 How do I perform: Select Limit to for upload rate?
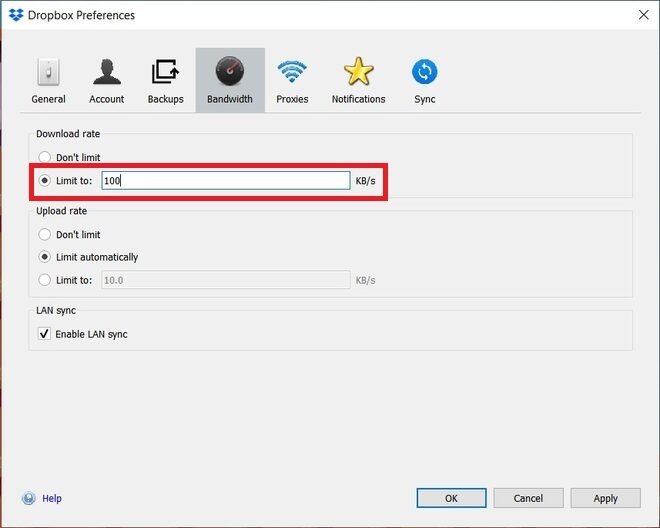[x=45, y=280]
